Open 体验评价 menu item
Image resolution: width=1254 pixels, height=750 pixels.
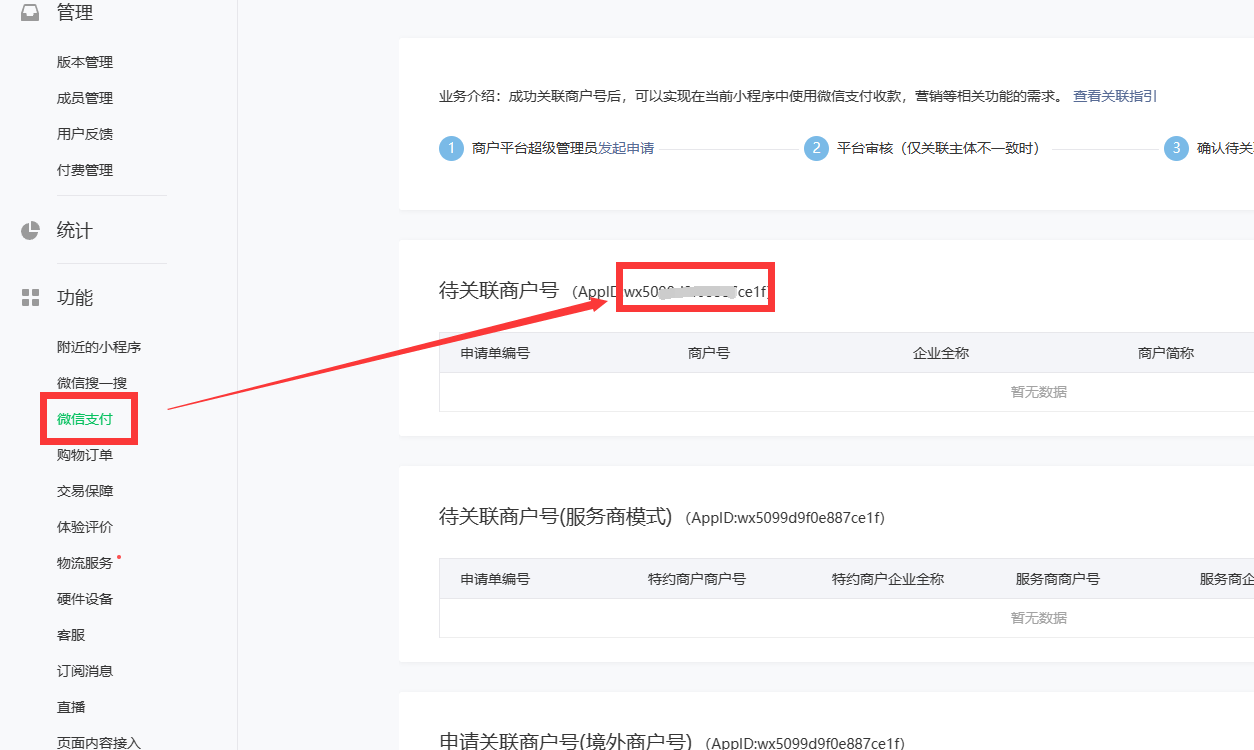point(85,527)
